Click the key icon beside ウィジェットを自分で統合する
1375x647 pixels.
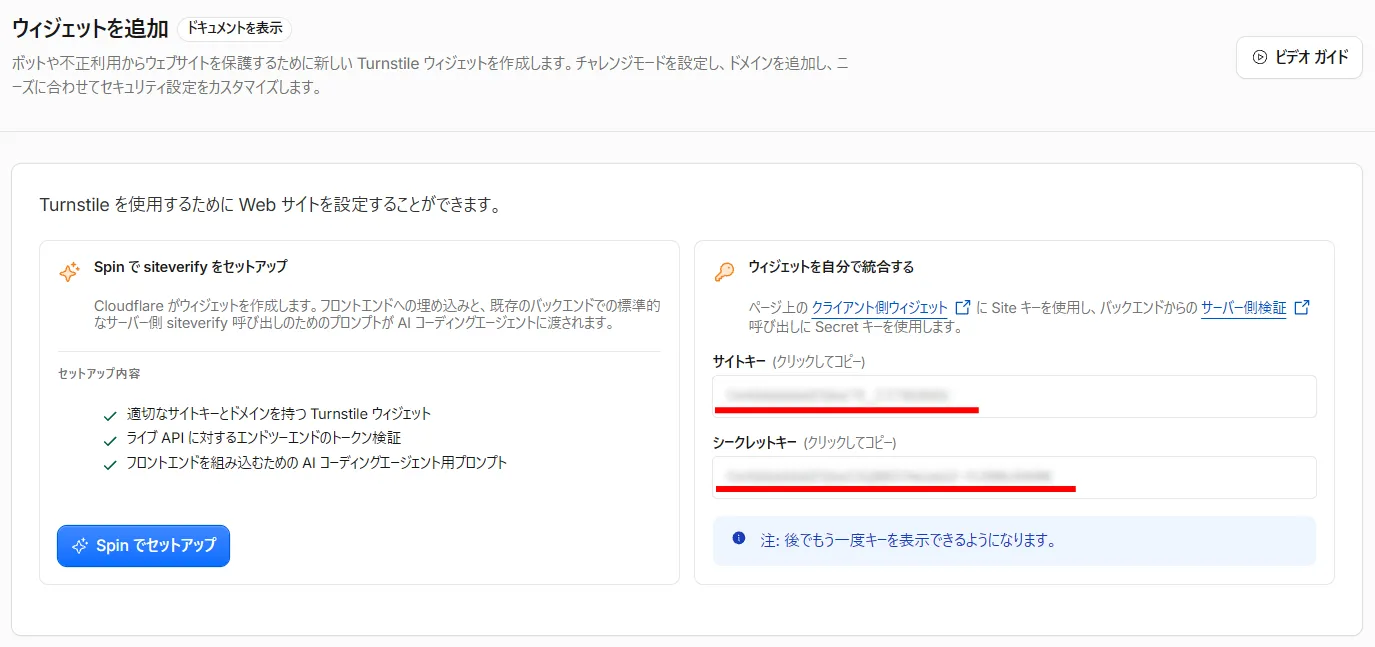(724, 271)
